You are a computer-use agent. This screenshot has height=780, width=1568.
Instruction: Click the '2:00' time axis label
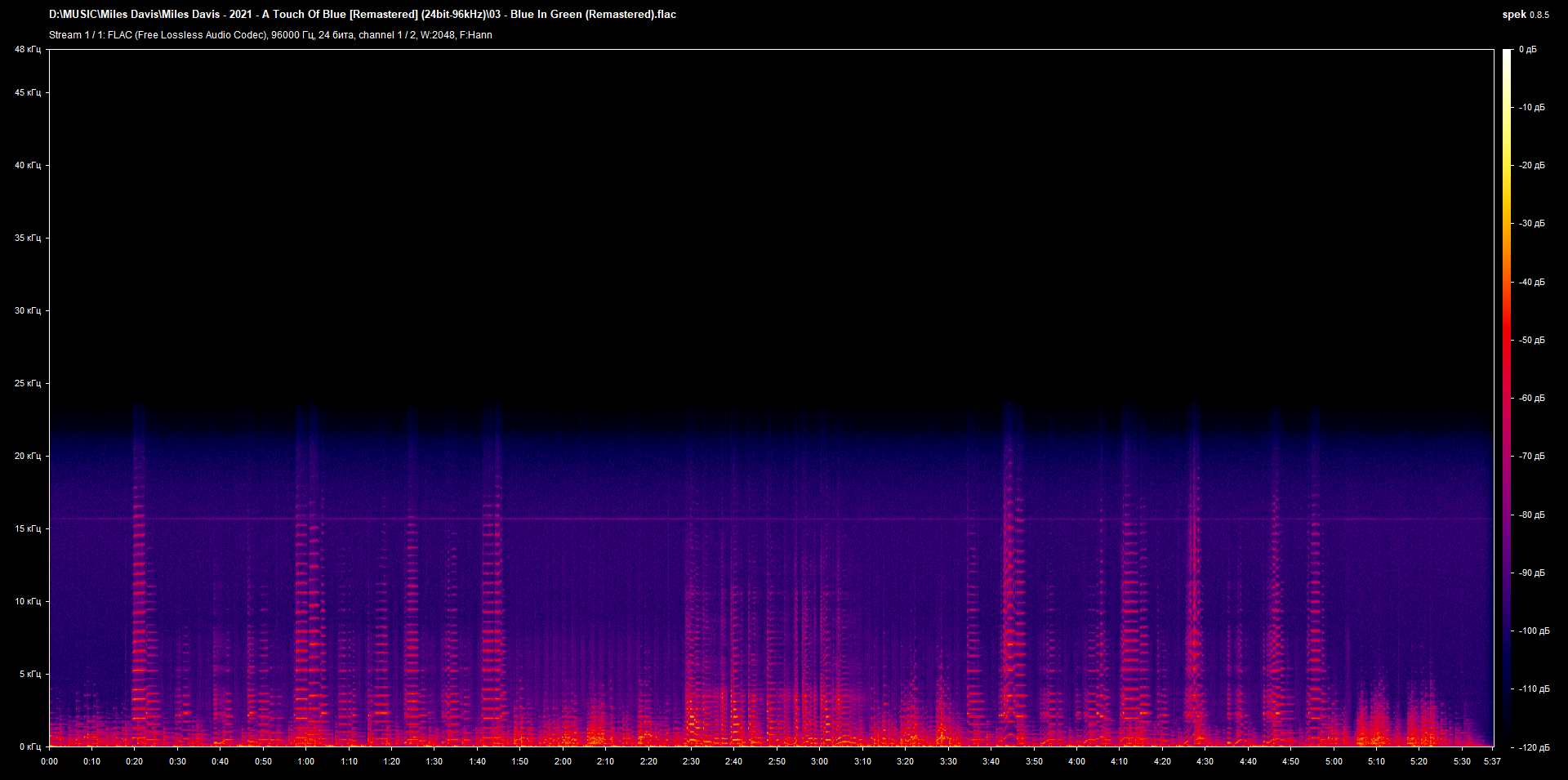[563, 762]
